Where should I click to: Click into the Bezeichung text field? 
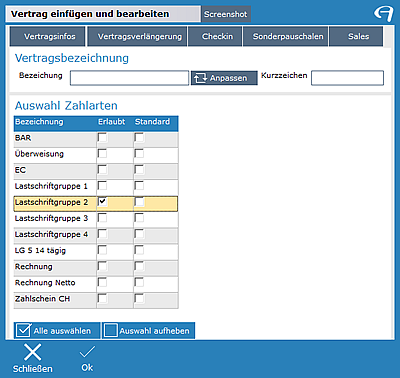coord(129,78)
